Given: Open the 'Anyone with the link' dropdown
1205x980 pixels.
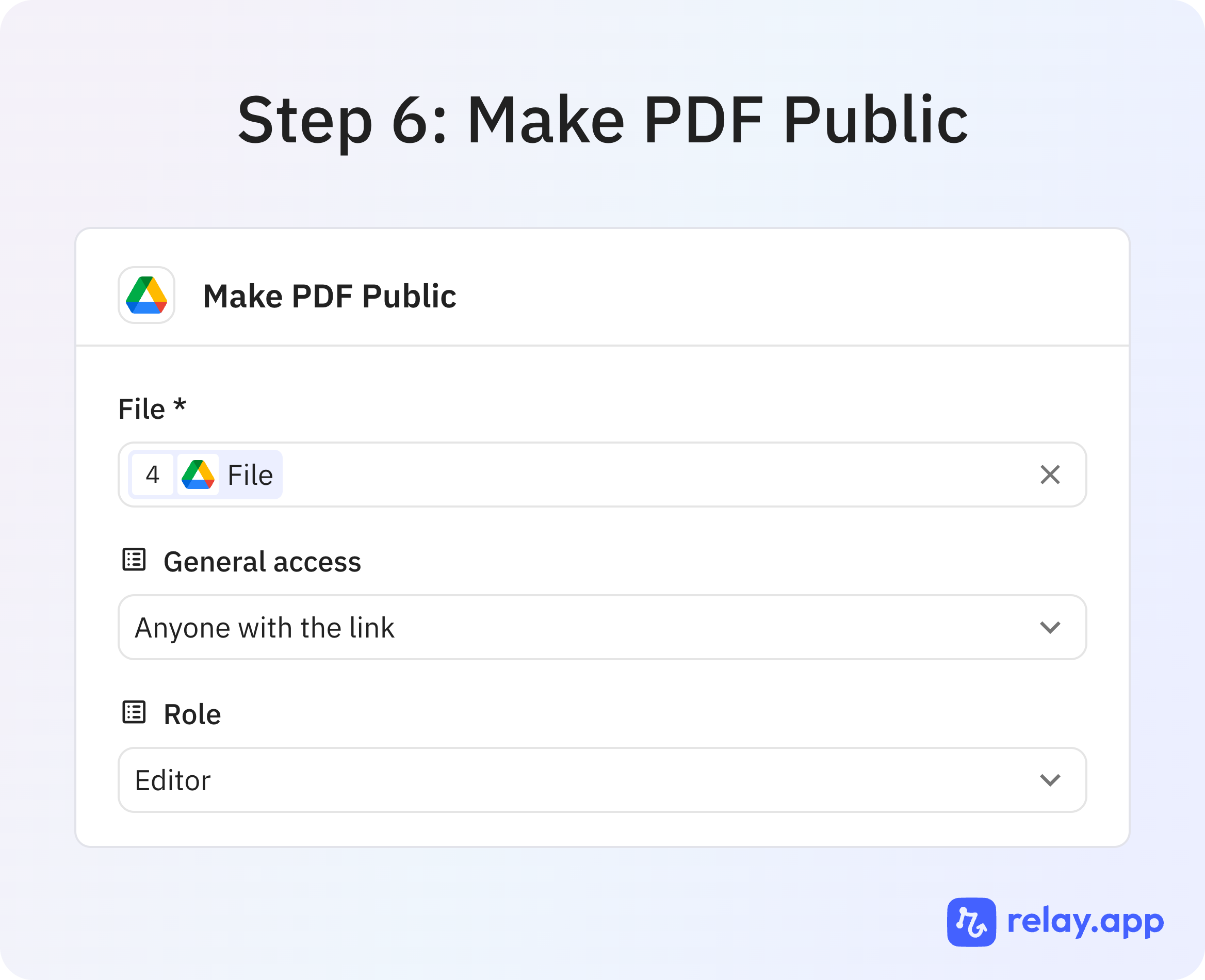Looking at the screenshot, I should [602, 627].
